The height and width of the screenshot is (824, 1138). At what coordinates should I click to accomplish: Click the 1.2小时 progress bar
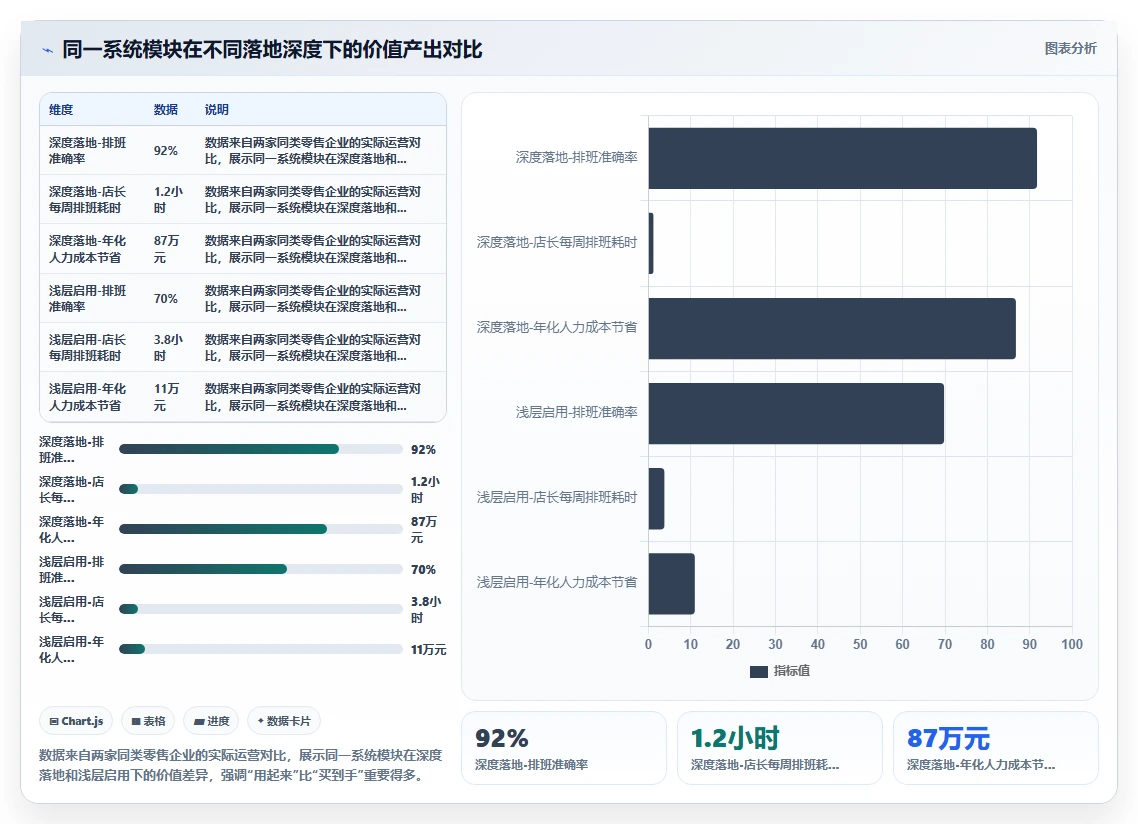(261, 489)
